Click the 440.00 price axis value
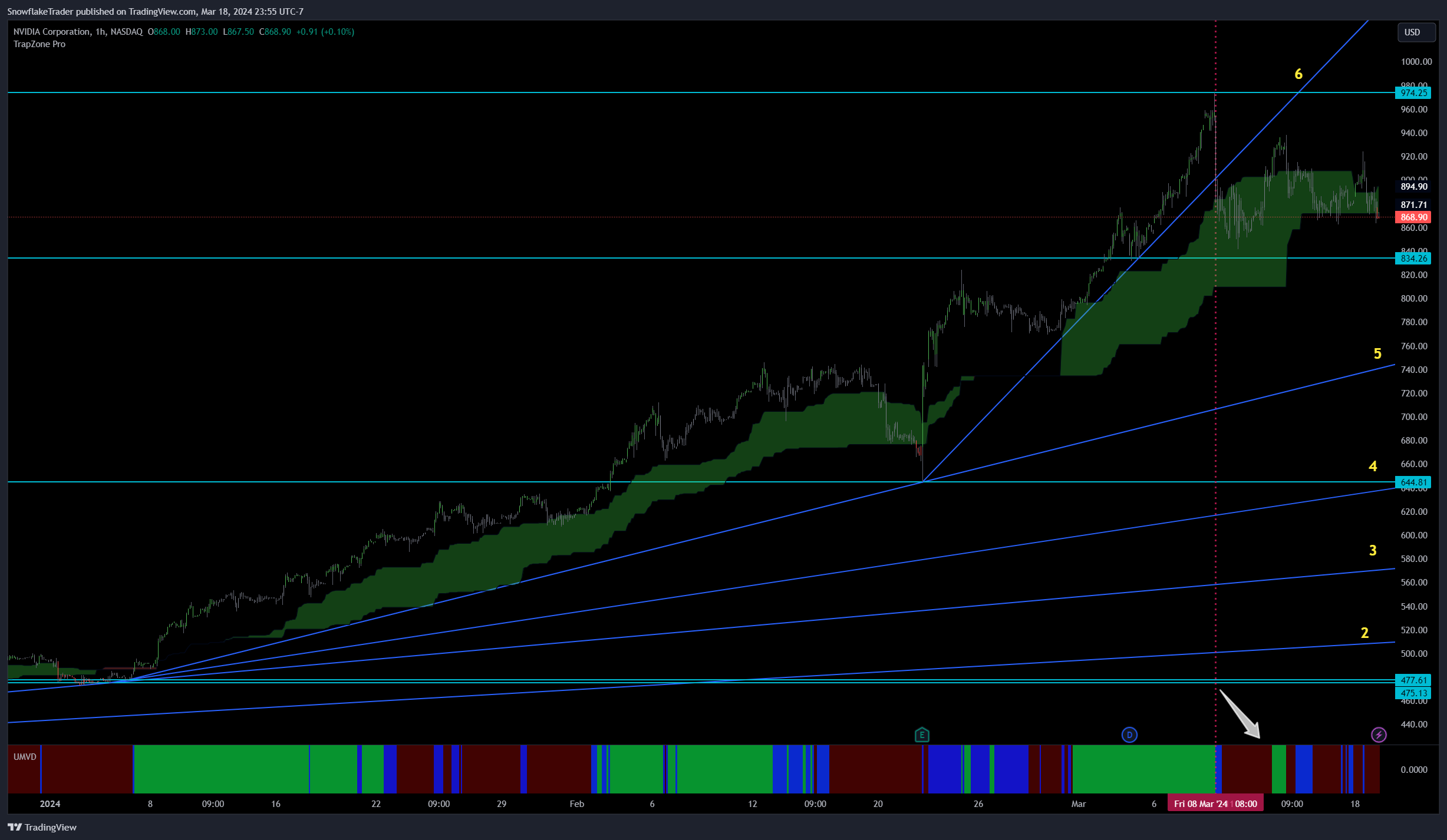Image resolution: width=1447 pixels, height=840 pixels. pos(1414,724)
